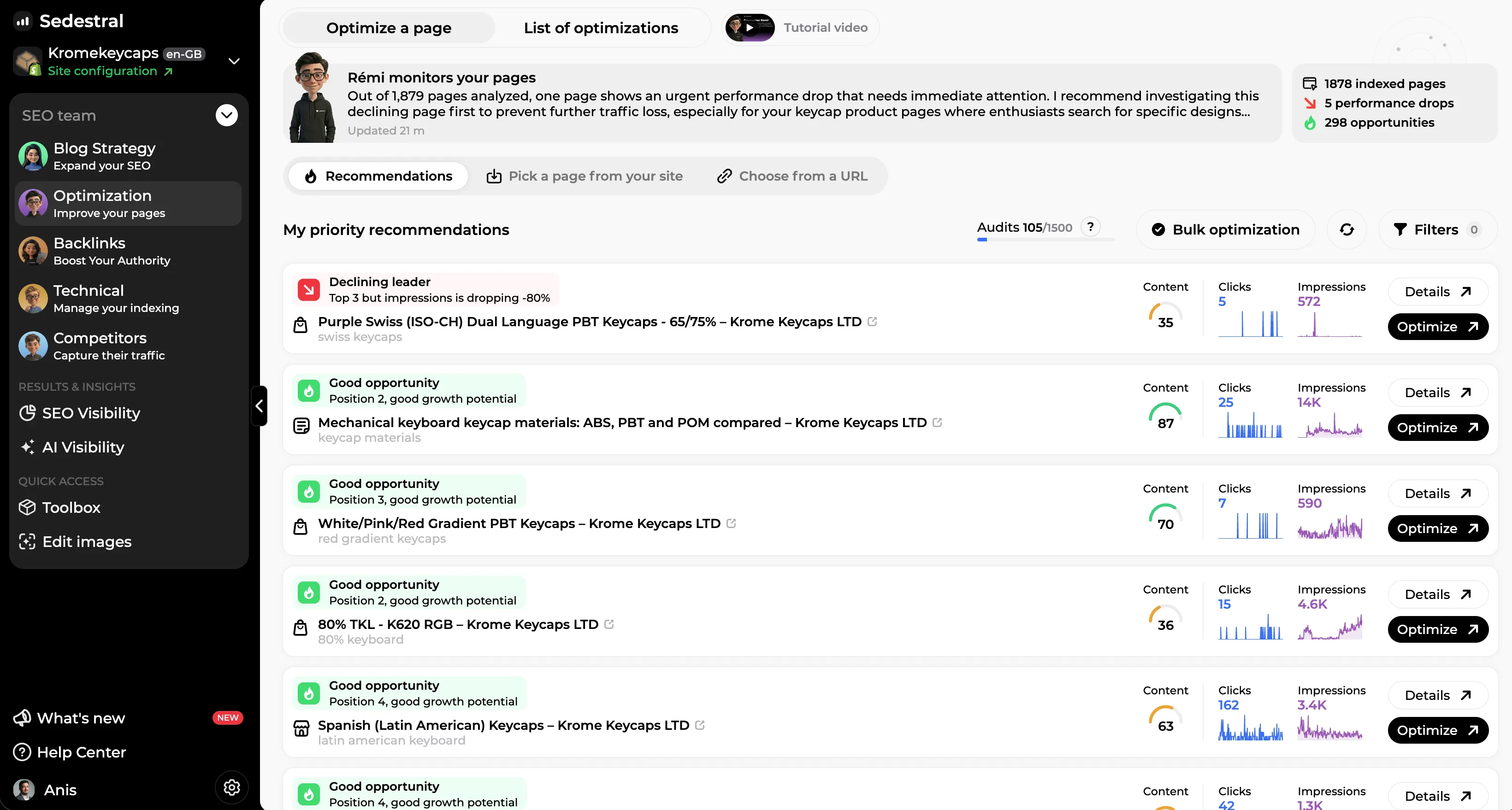
Task: Open AI Visibility insights
Action: point(71,447)
